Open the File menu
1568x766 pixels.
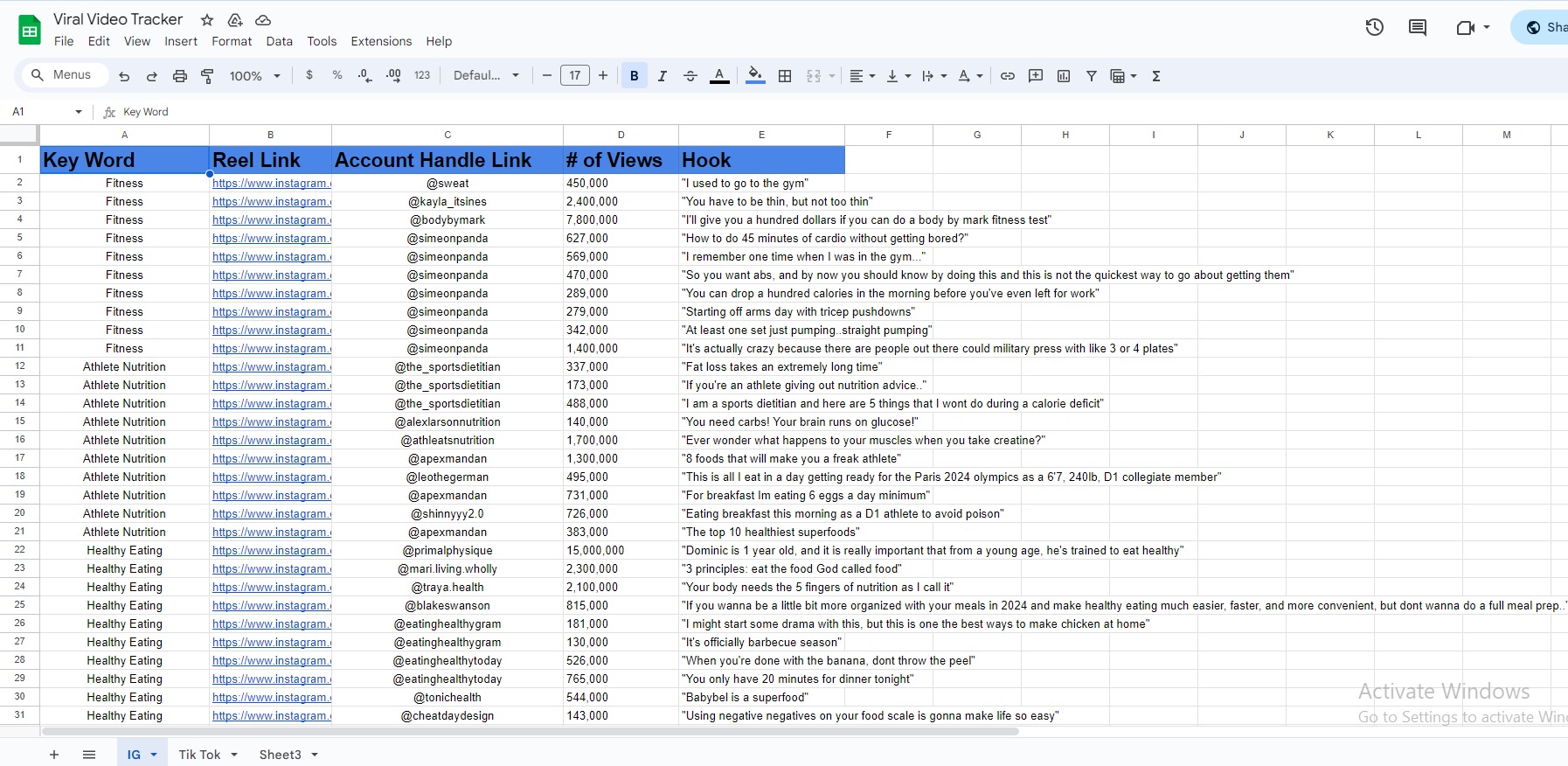[x=64, y=41]
